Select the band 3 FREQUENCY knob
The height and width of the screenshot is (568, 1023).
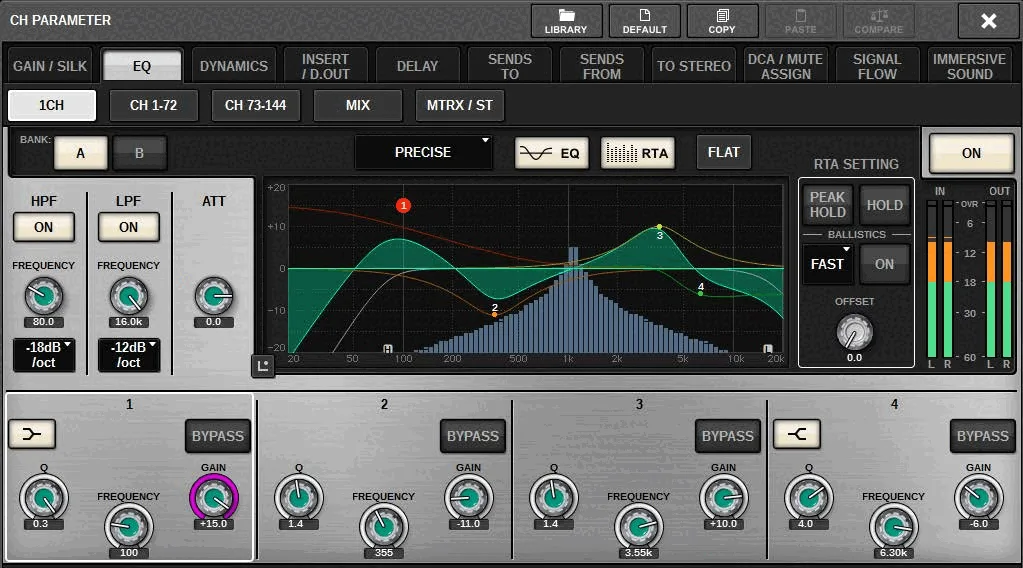639,528
